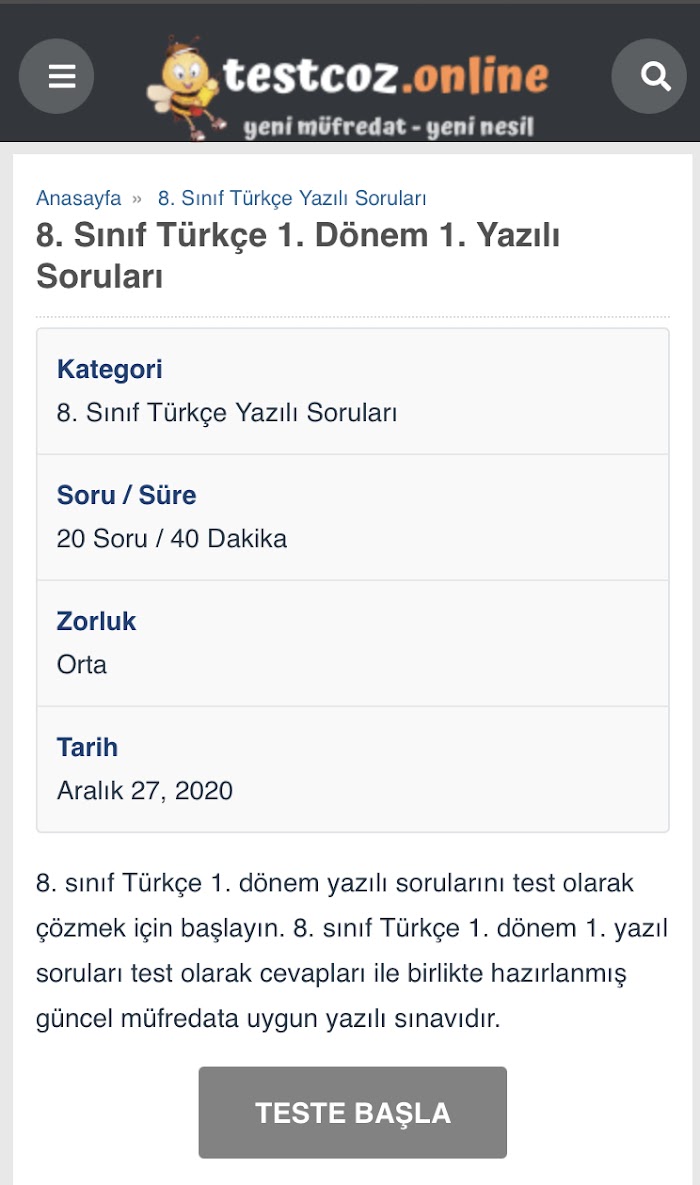Click the » breadcrumb separator
The width and height of the screenshot is (700, 1185).
(x=137, y=199)
